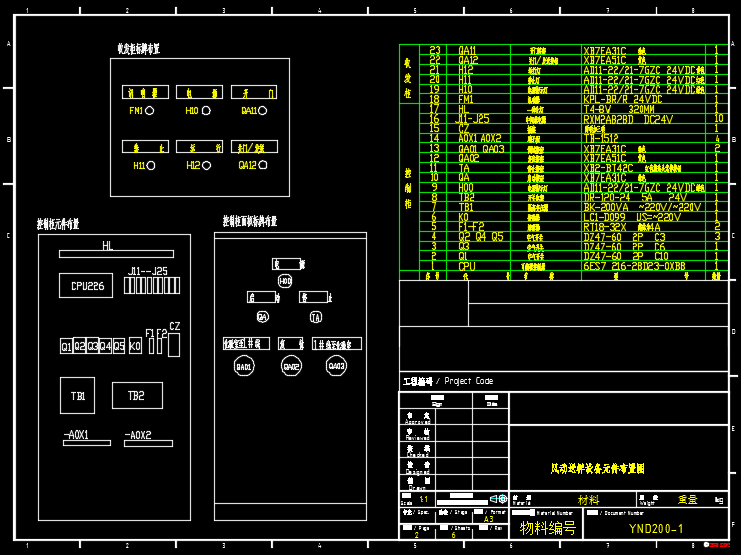The image size is (741, 555).
Task: Select the projection symbol in title block
Action: tap(497, 498)
